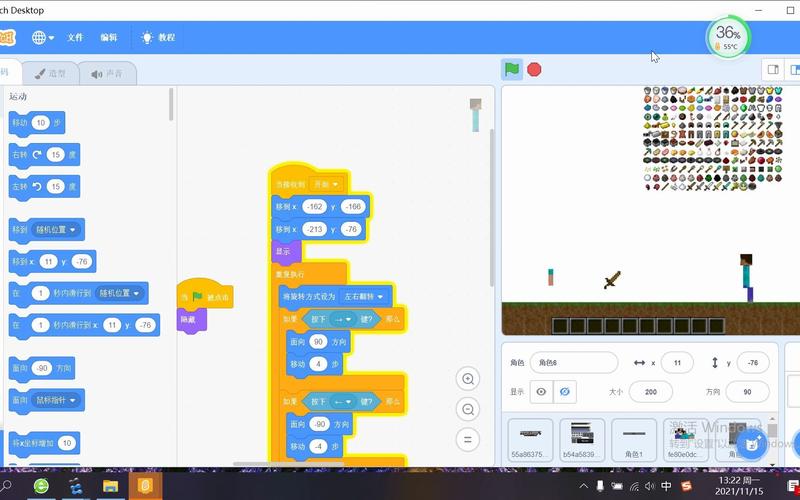Click the green flag to run project
This screenshot has width=800, height=500.
click(x=512, y=69)
